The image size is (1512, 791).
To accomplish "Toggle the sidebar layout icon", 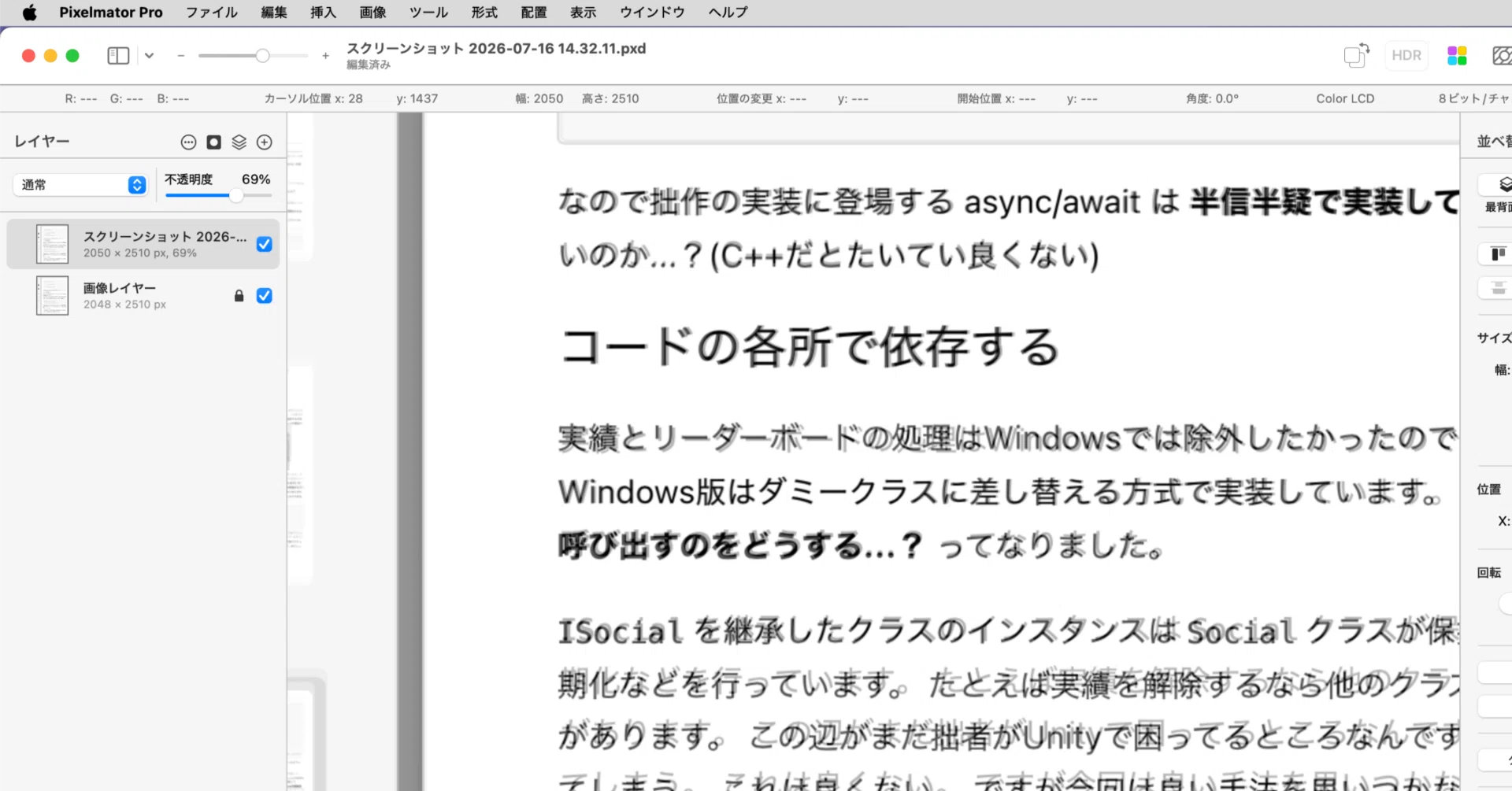I will 118,55.
